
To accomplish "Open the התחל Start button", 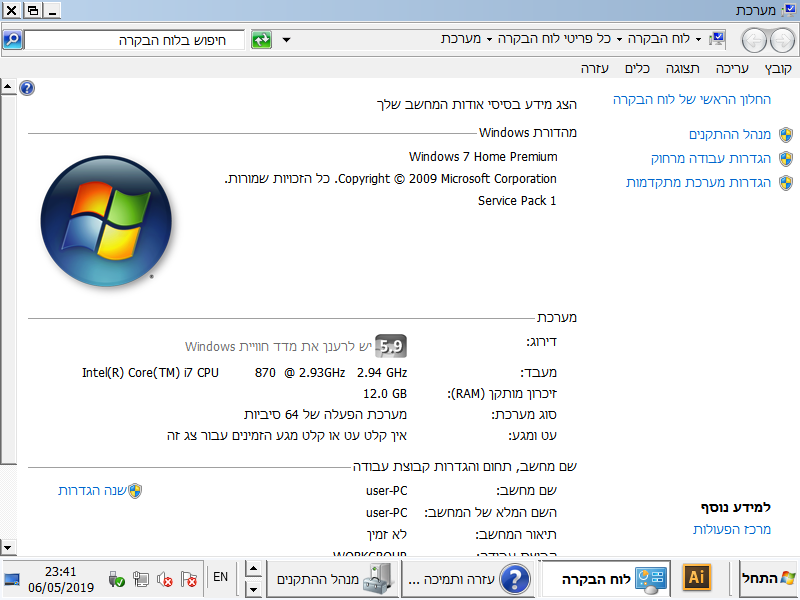I will [x=768, y=578].
